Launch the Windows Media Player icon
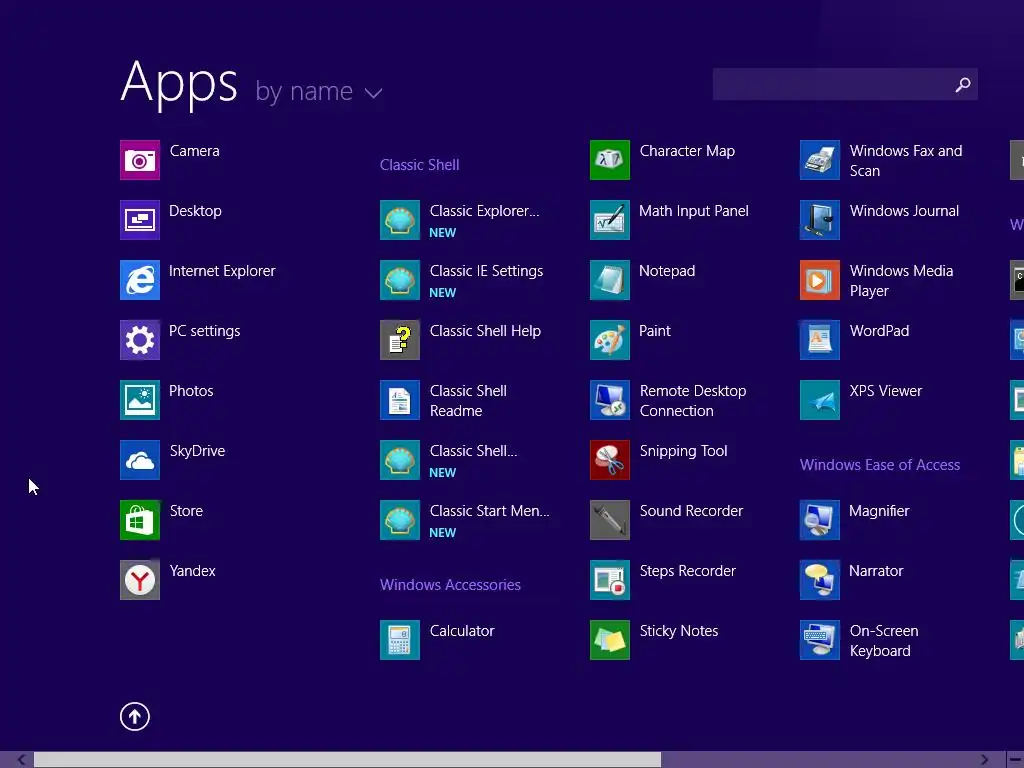1024x768 pixels. pos(820,280)
